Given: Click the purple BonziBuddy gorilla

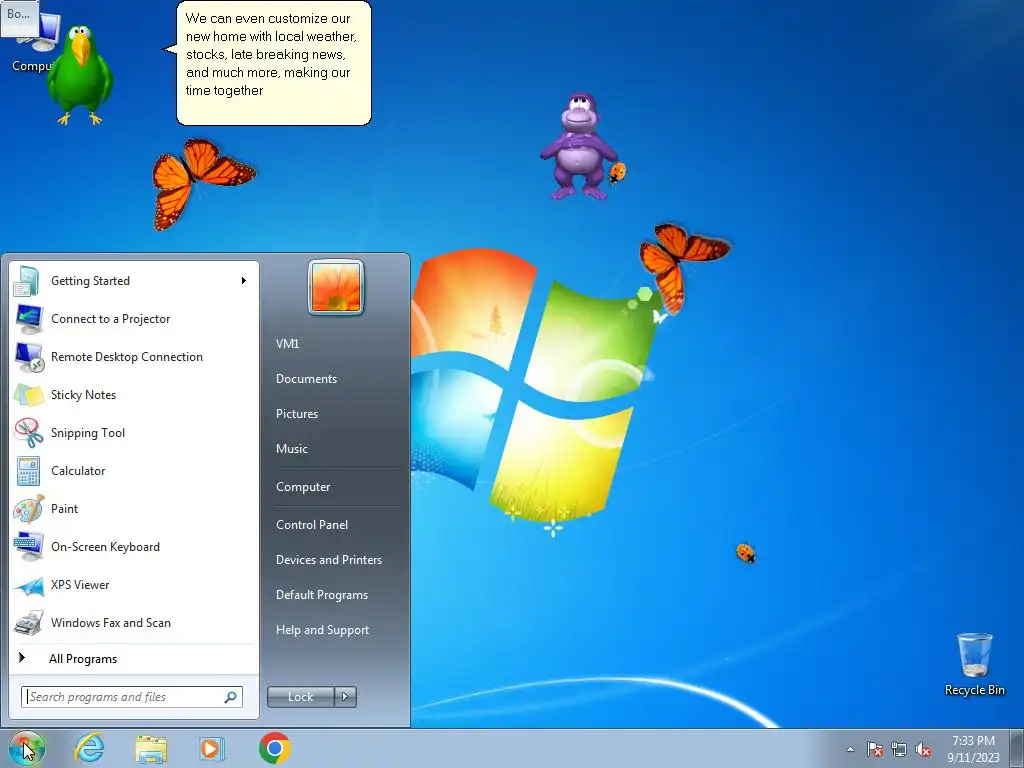Looking at the screenshot, I should point(580,147).
